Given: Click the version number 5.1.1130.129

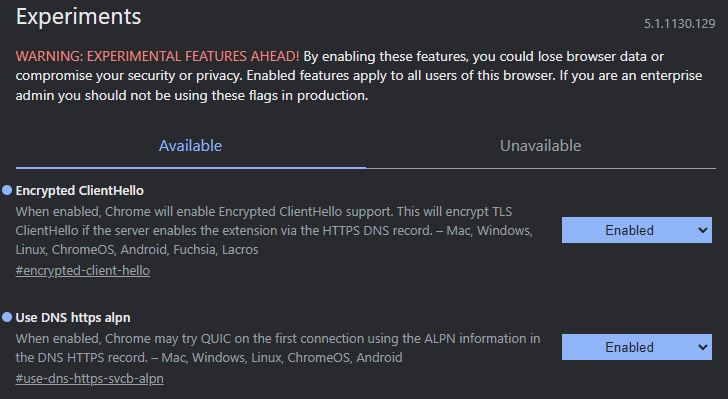Looking at the screenshot, I should click(x=680, y=24).
